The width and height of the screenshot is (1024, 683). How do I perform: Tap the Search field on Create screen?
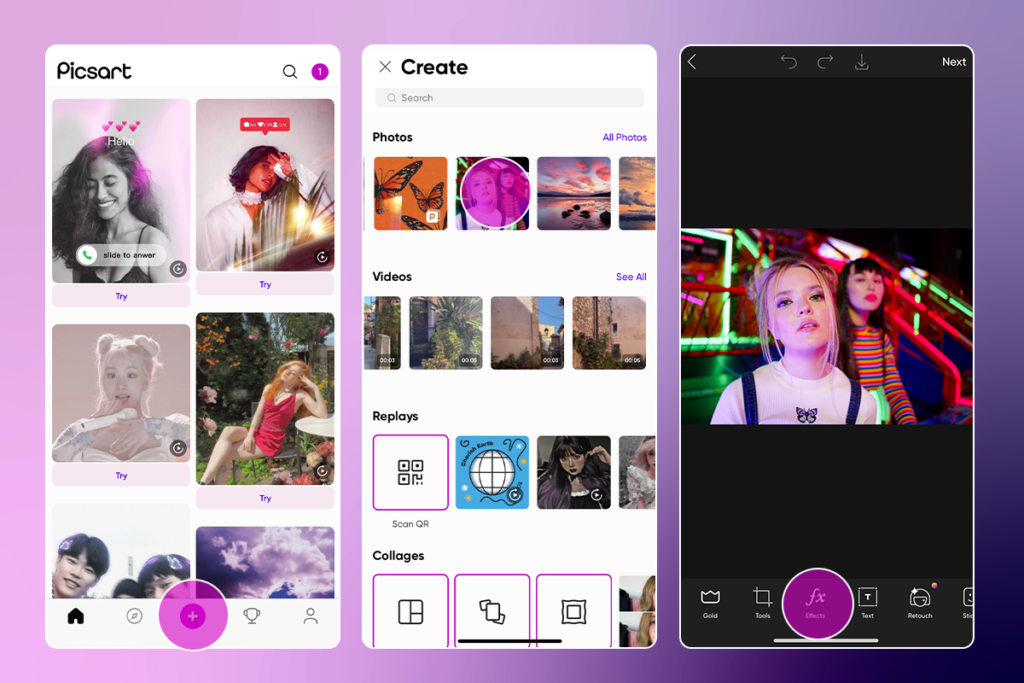(x=509, y=97)
